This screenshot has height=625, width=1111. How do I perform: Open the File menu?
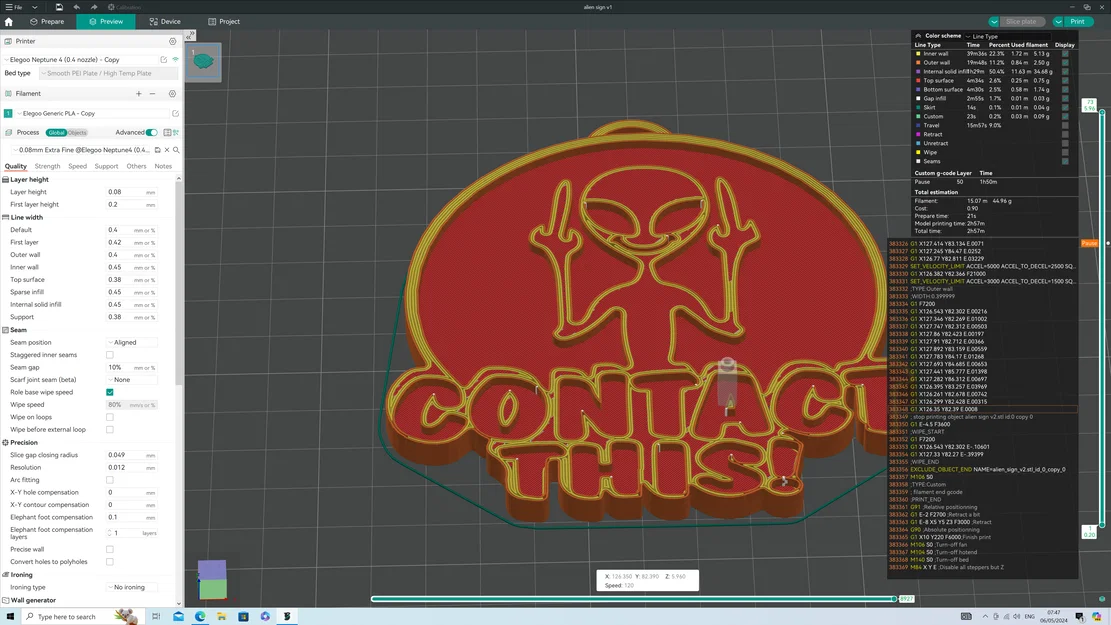(x=14, y=7)
